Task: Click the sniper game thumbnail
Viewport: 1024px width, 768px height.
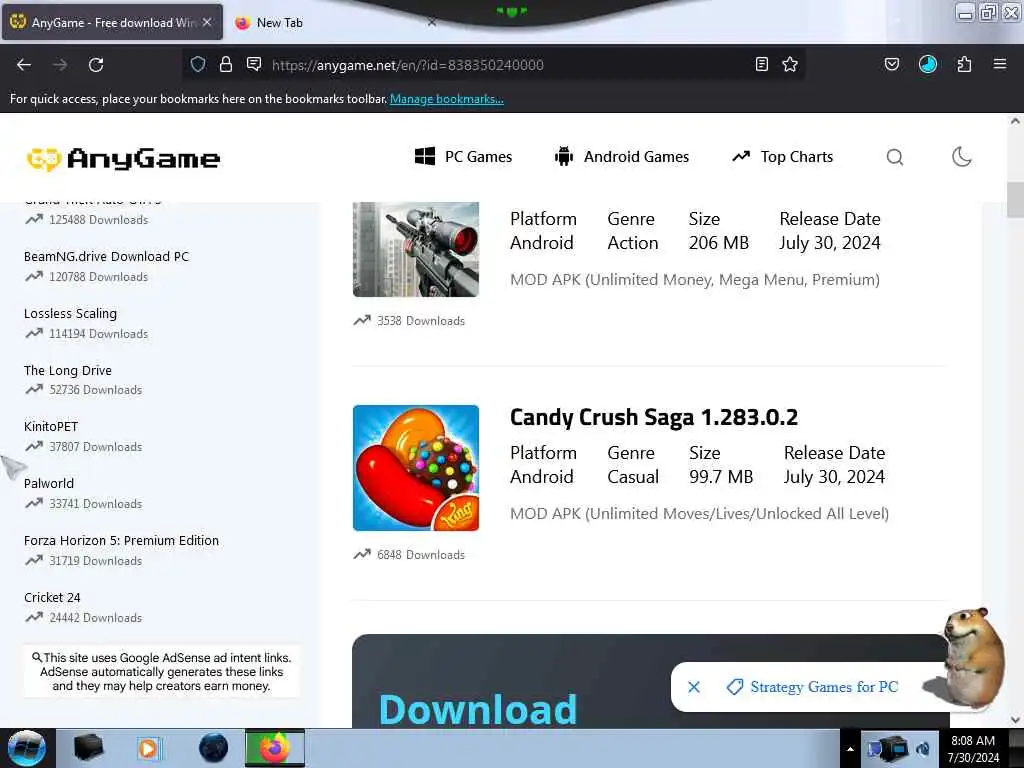Action: point(416,249)
